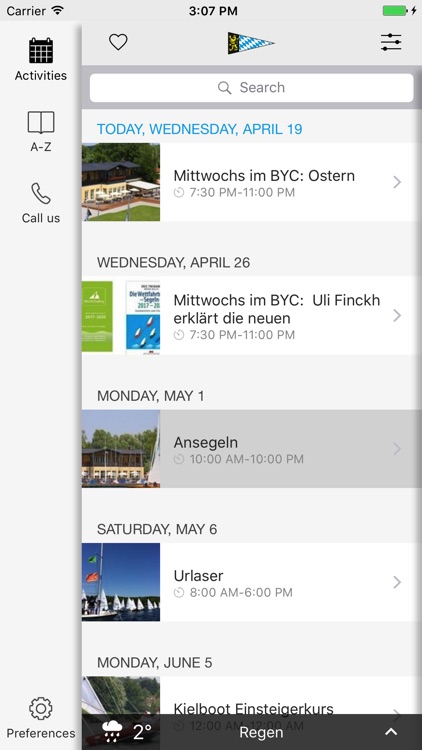Open chevron for Mittwochs im BYC: Ostern

(x=397, y=182)
